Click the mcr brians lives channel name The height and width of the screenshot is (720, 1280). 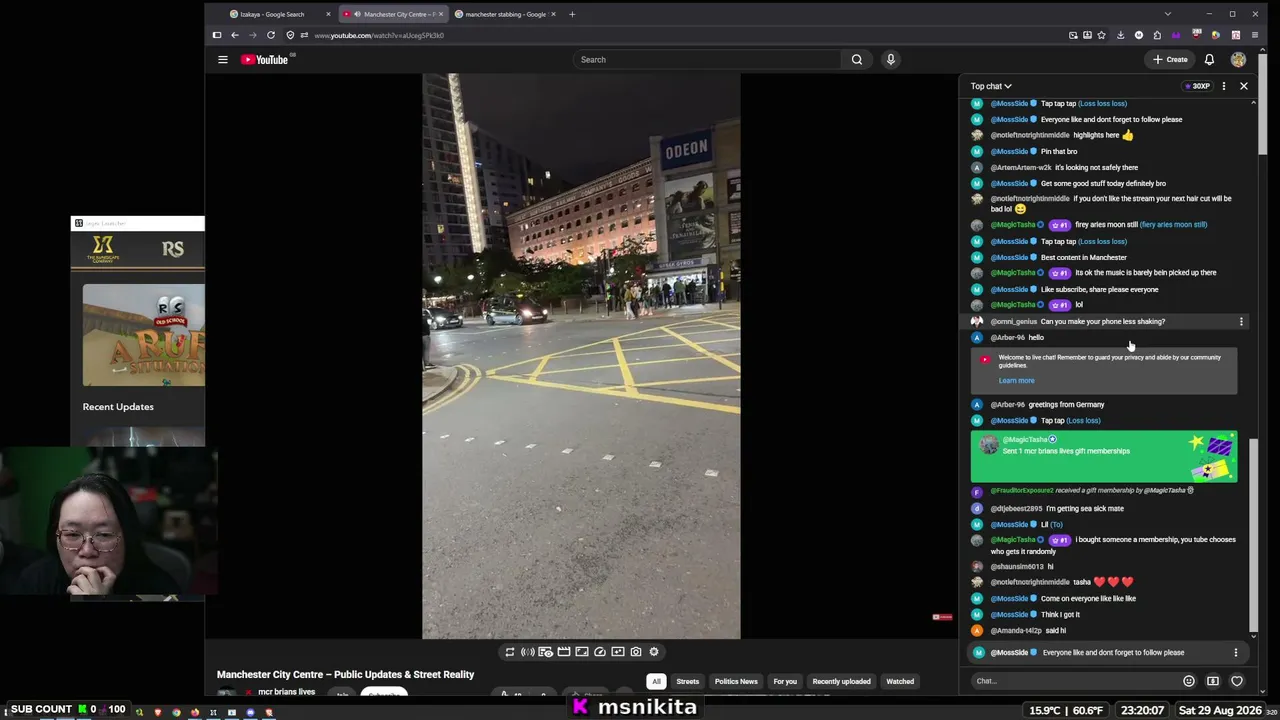tap(286, 692)
